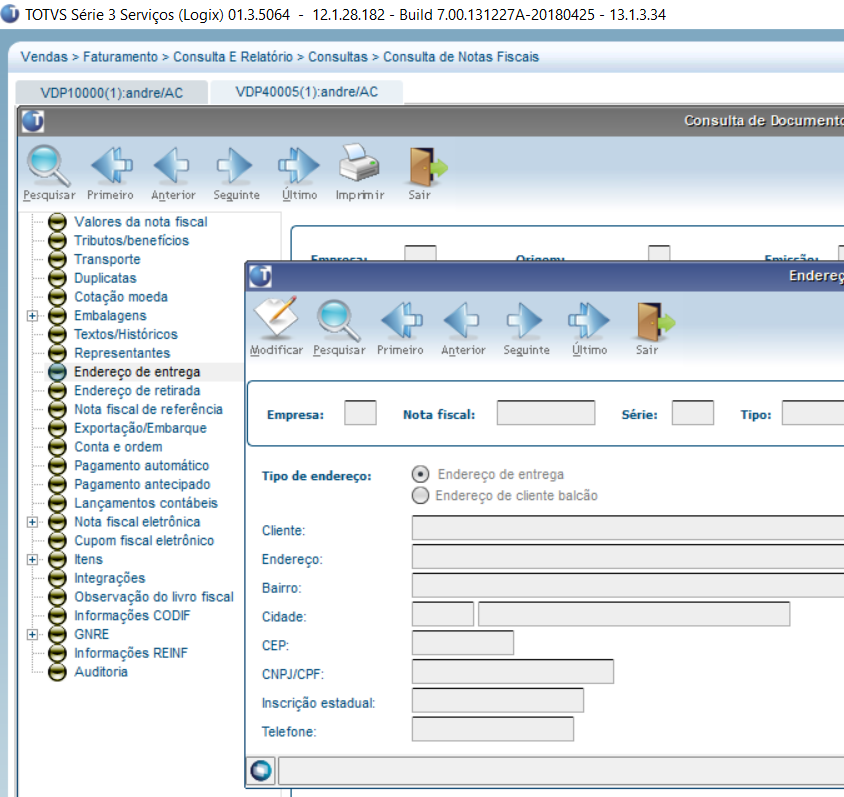
Task: Click the Inscrição estadual input field
Action: click(x=497, y=701)
